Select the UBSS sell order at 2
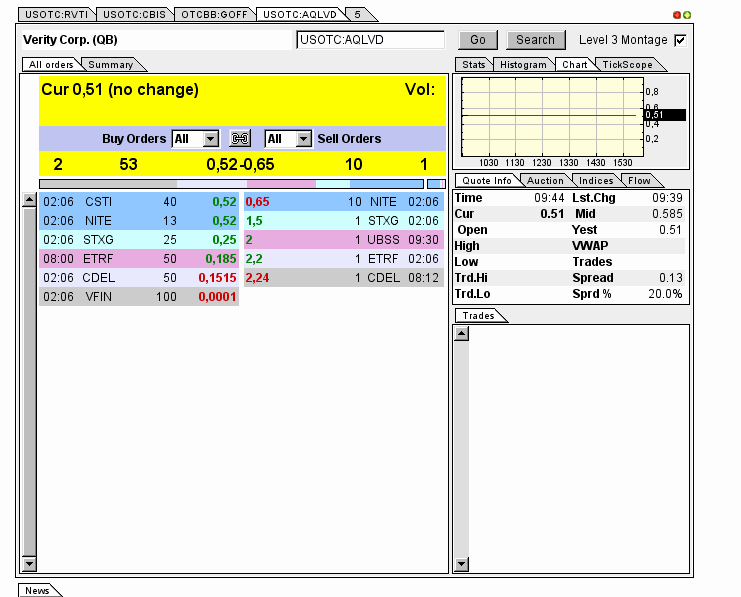741x597 pixels. coord(344,240)
